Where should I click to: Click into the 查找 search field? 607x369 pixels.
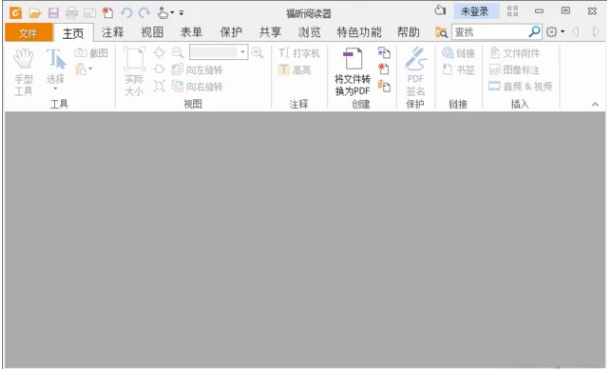click(490, 32)
